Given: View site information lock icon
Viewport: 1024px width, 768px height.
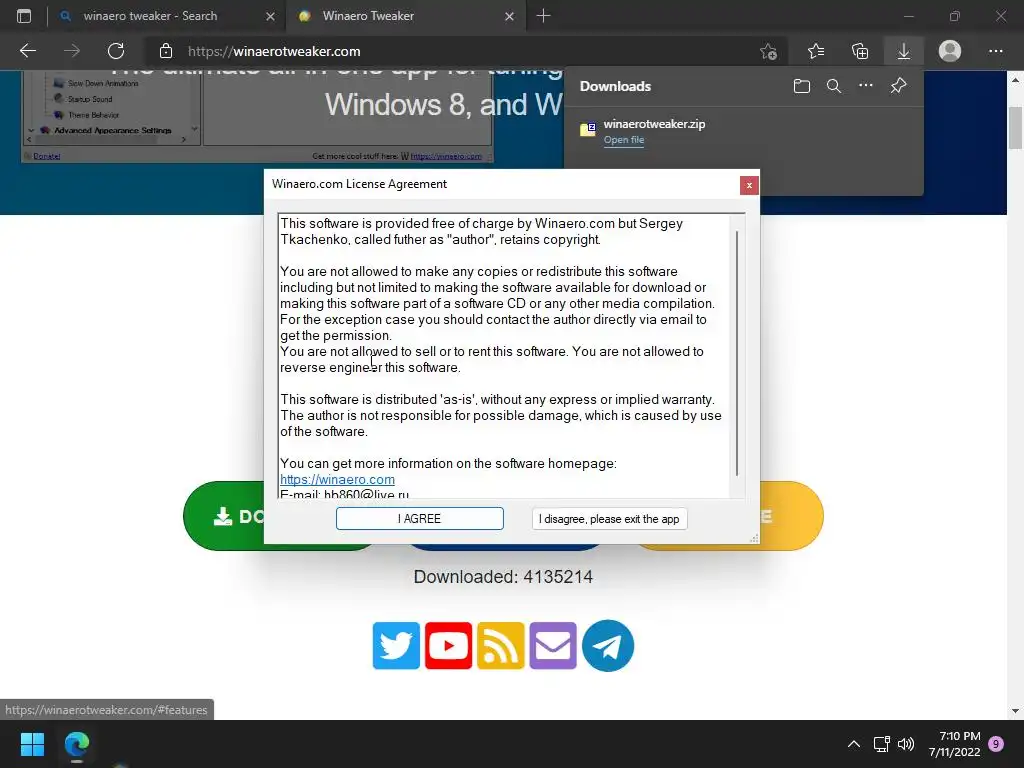Looking at the screenshot, I should coord(166,51).
